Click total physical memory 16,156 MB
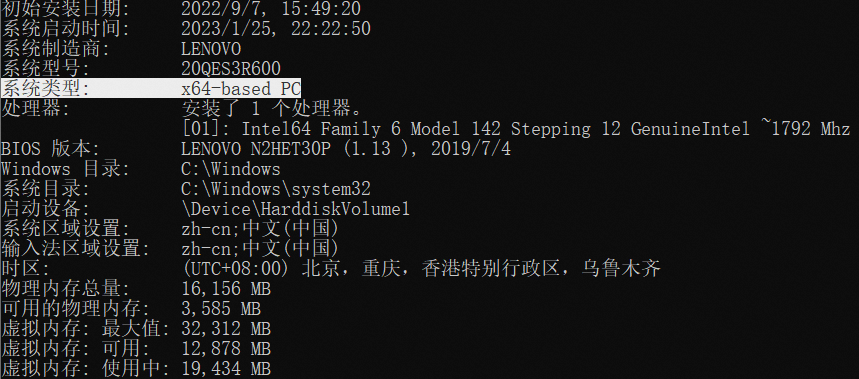Screen dimensions: 859x379 (x=226, y=288)
